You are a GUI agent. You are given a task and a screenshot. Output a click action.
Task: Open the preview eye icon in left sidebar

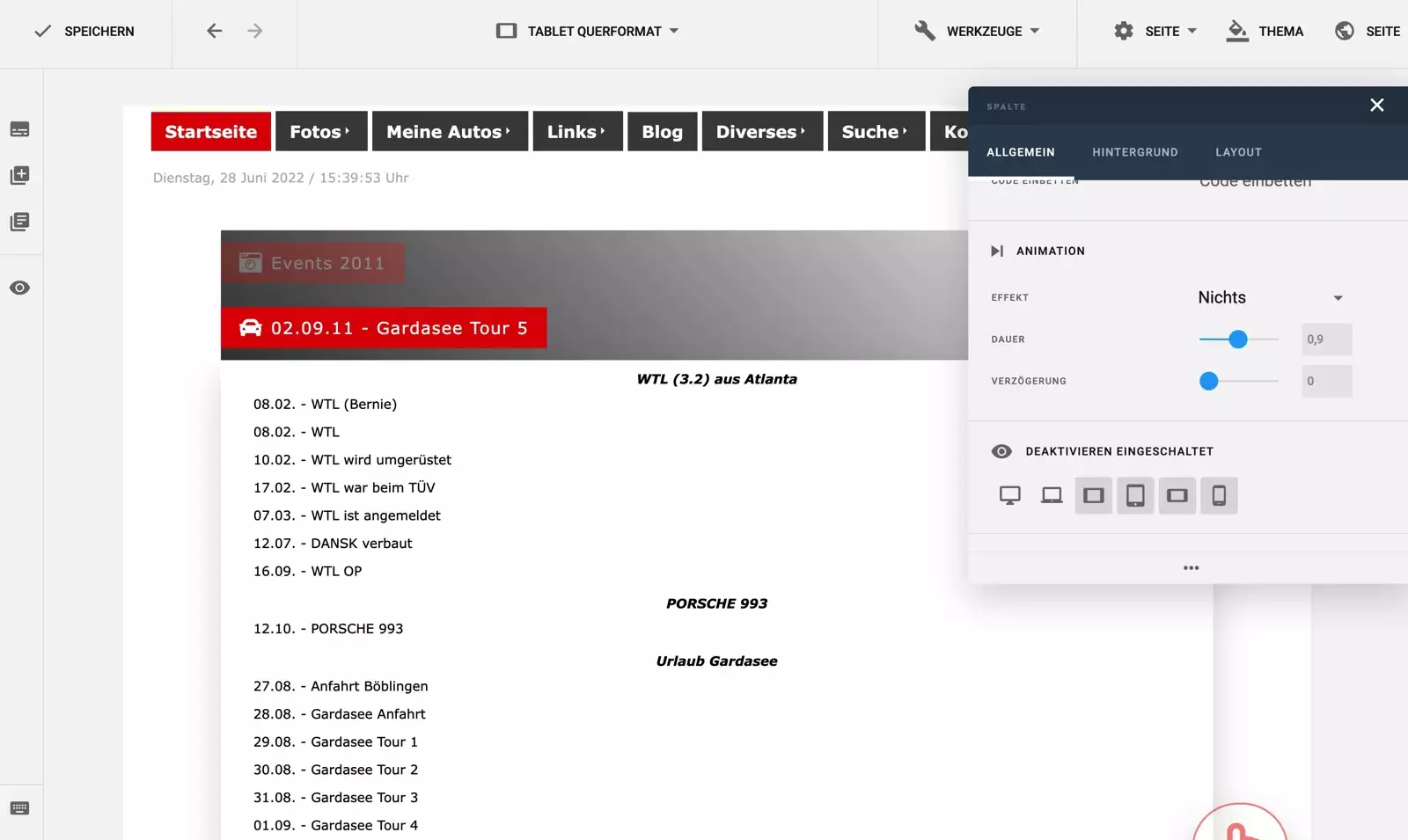[x=19, y=288]
